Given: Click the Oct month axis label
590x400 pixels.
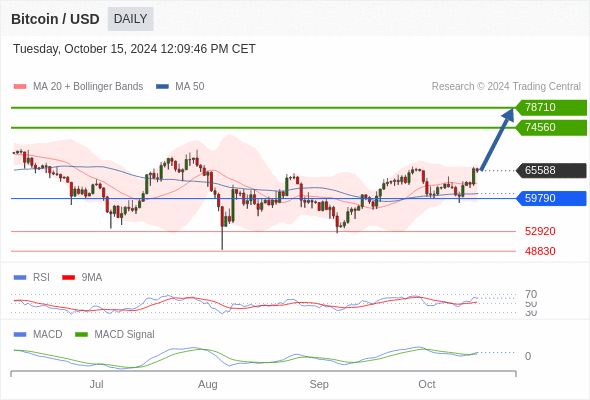Looking at the screenshot, I should 427,385.
